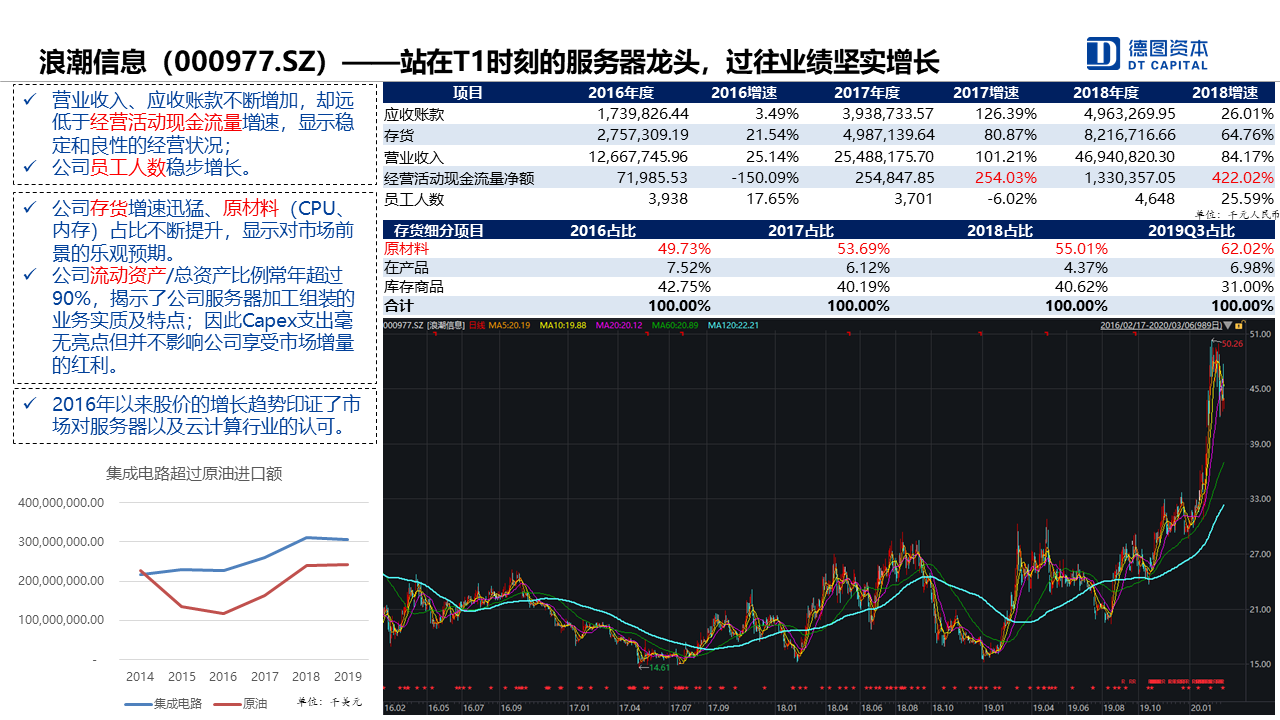Viewport: 1280px width, 720px height.
Task: Select the red 原材料 row label
Action: [x=408, y=248]
